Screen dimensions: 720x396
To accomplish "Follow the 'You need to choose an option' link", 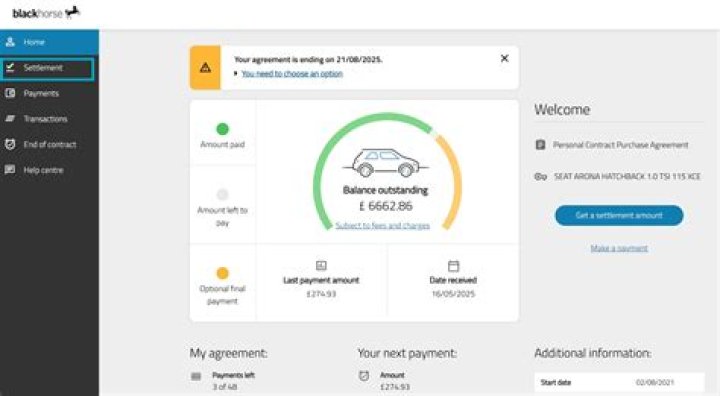I will (292, 74).
